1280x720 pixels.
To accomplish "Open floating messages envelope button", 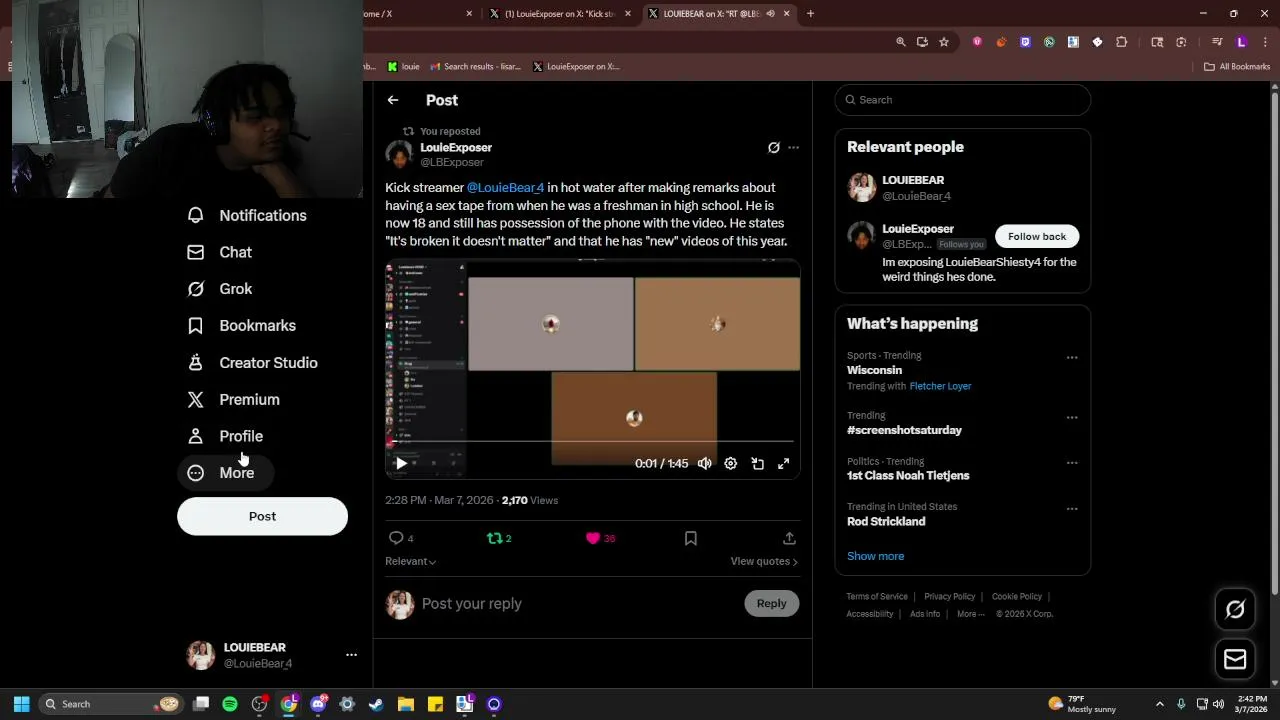I will 1235,659.
